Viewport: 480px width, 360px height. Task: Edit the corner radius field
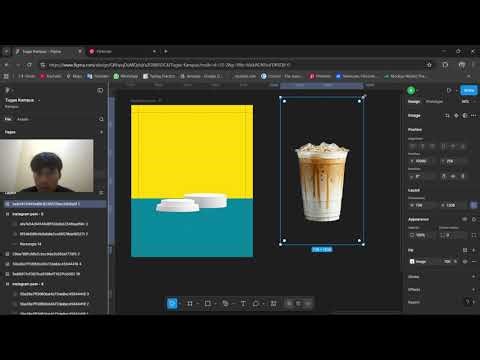(x=453, y=235)
